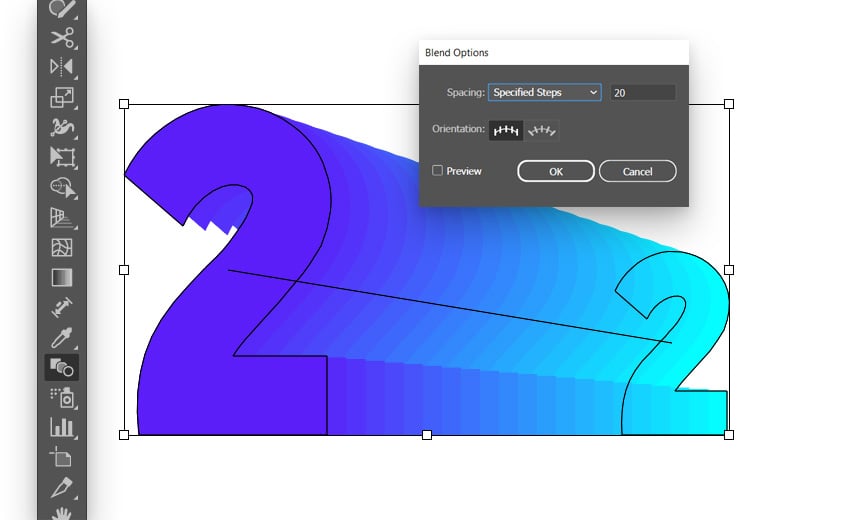Screen dimensions: 850x520
Task: Click the Blend Options title bar
Action: coord(553,53)
